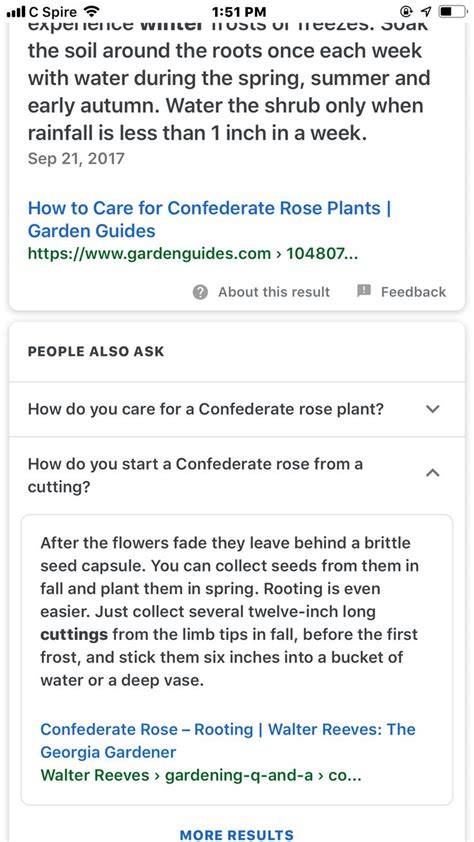Expand "How do you care for a Confederate rose plant?"

pos(237,410)
